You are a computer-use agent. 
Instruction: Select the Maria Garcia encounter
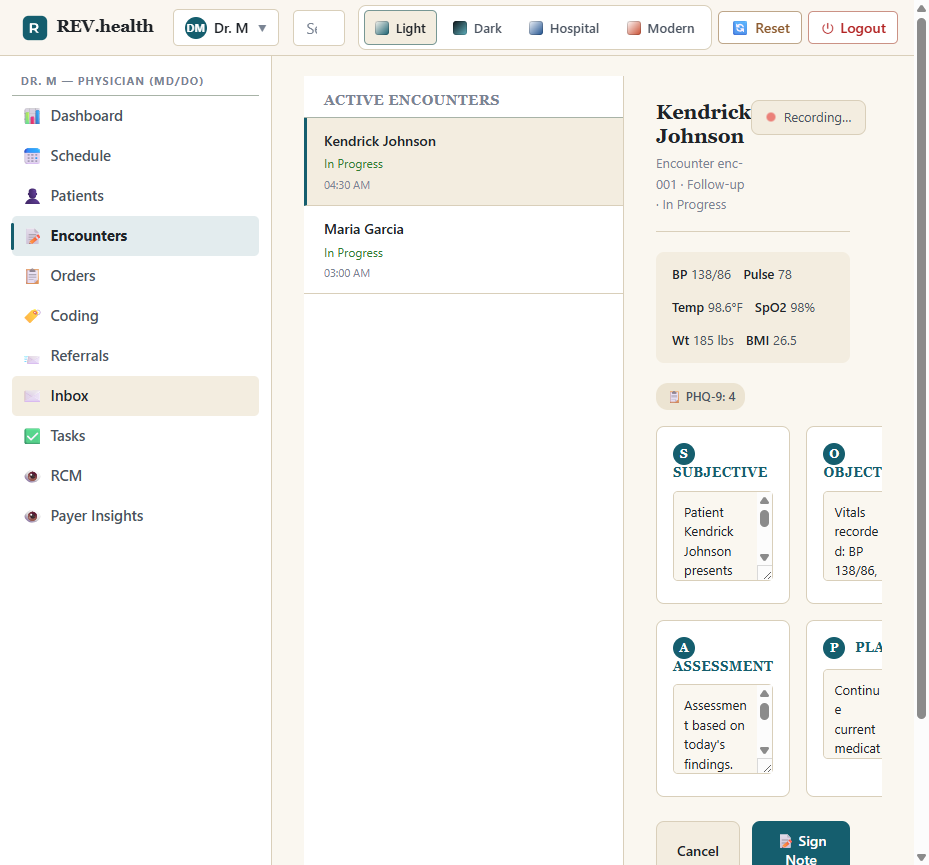(x=464, y=250)
